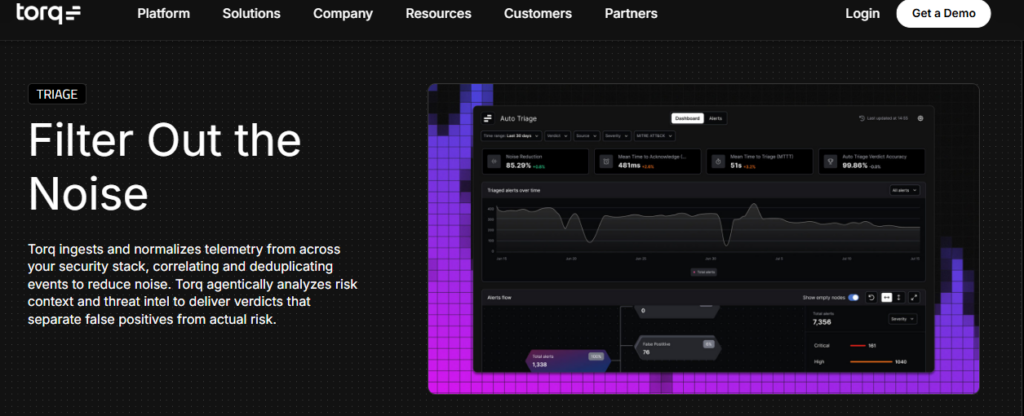Toggle the Show empty nodes switch
The height and width of the screenshot is (416, 1024).
(x=854, y=297)
